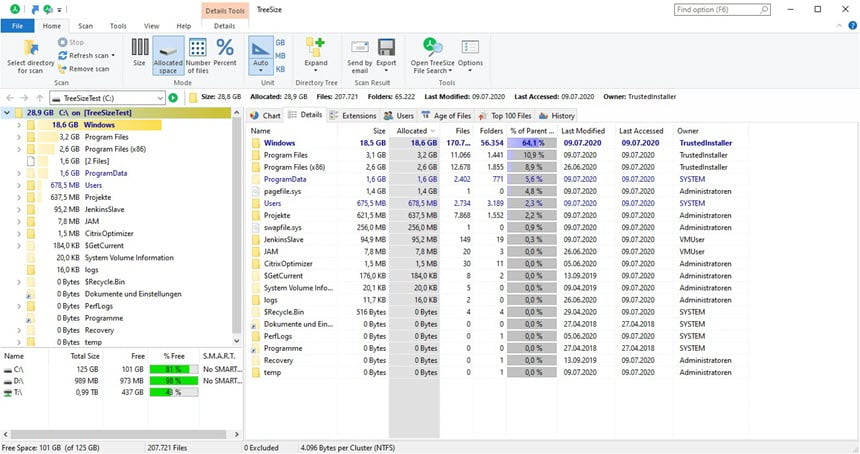Expand the Projekte tree node
The width and height of the screenshot is (860, 454).
click(x=19, y=197)
